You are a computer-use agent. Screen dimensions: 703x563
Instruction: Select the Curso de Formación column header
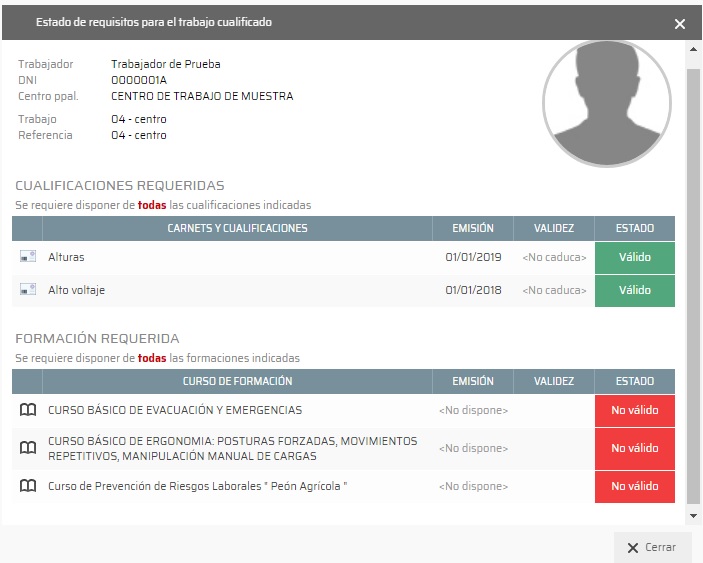coord(237,381)
